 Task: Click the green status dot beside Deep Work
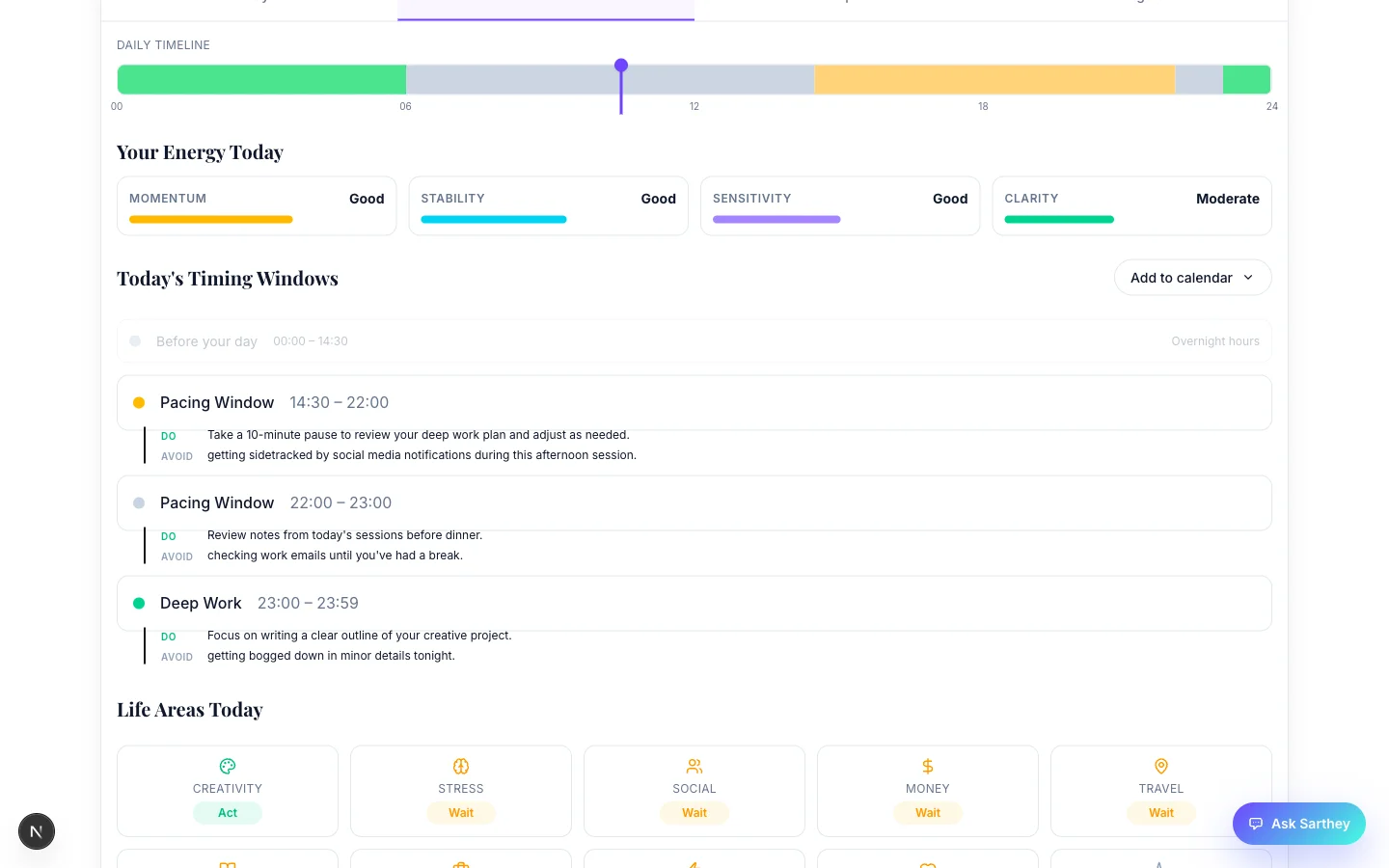[x=139, y=603]
